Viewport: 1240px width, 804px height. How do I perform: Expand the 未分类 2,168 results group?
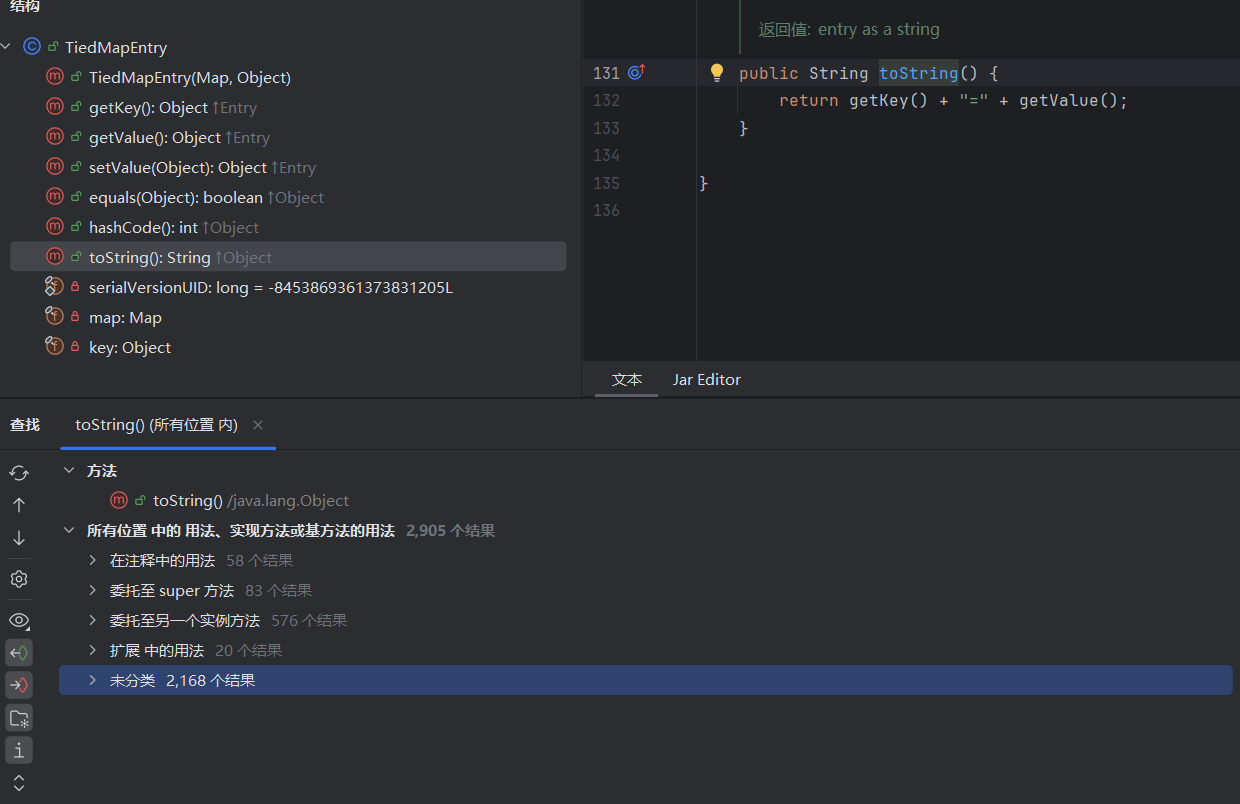point(92,681)
